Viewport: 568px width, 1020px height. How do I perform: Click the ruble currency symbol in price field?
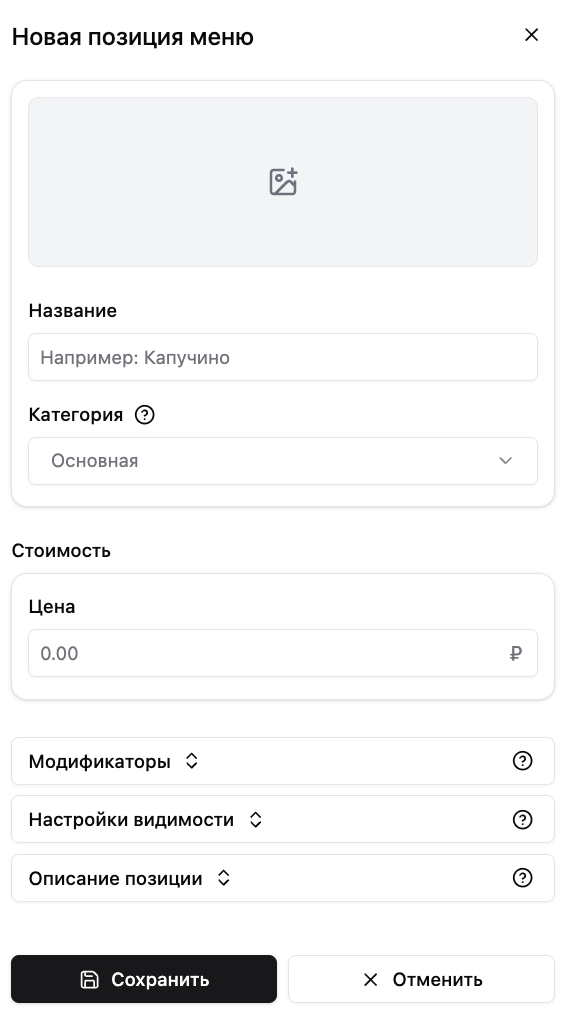pyautogui.click(x=515, y=653)
